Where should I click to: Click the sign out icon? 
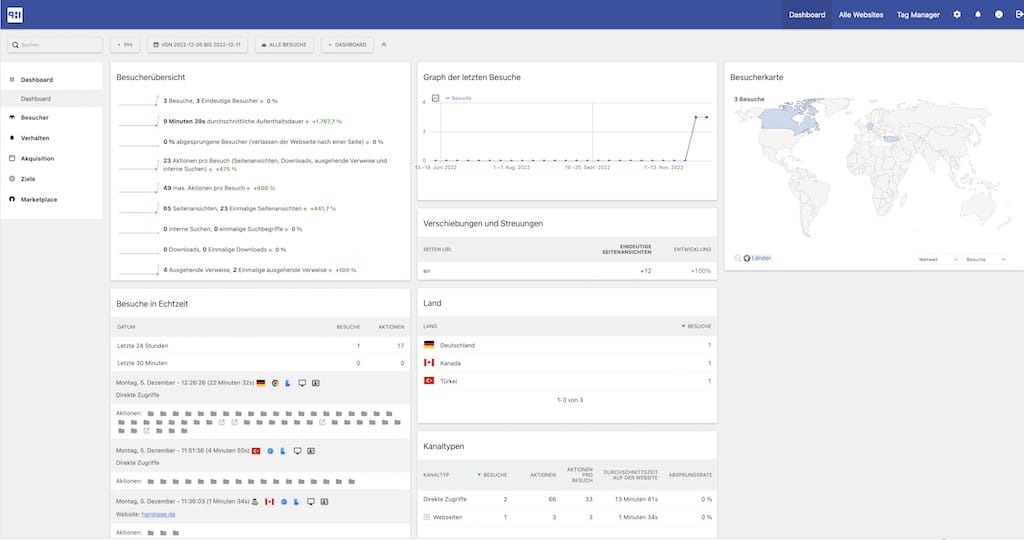(x=1017, y=15)
